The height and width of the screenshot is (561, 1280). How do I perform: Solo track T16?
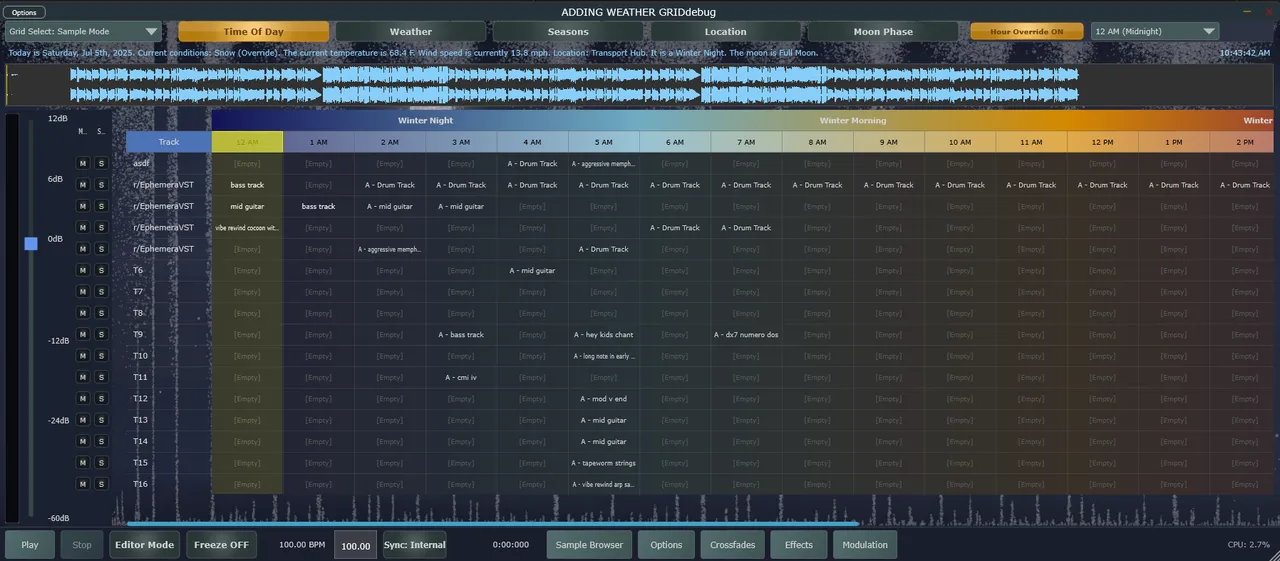pyautogui.click(x=100, y=484)
